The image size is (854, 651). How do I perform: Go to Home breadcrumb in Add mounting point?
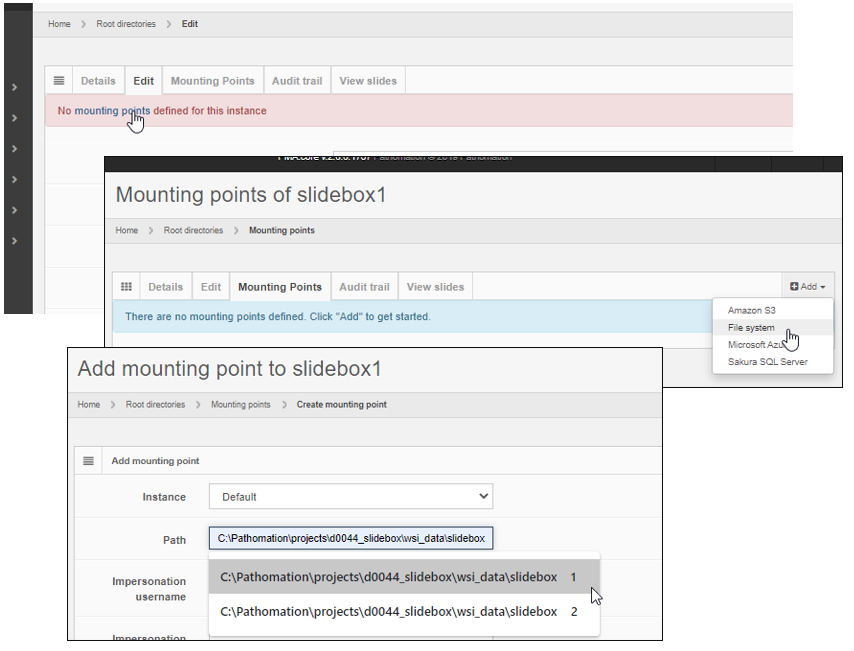[89, 405]
